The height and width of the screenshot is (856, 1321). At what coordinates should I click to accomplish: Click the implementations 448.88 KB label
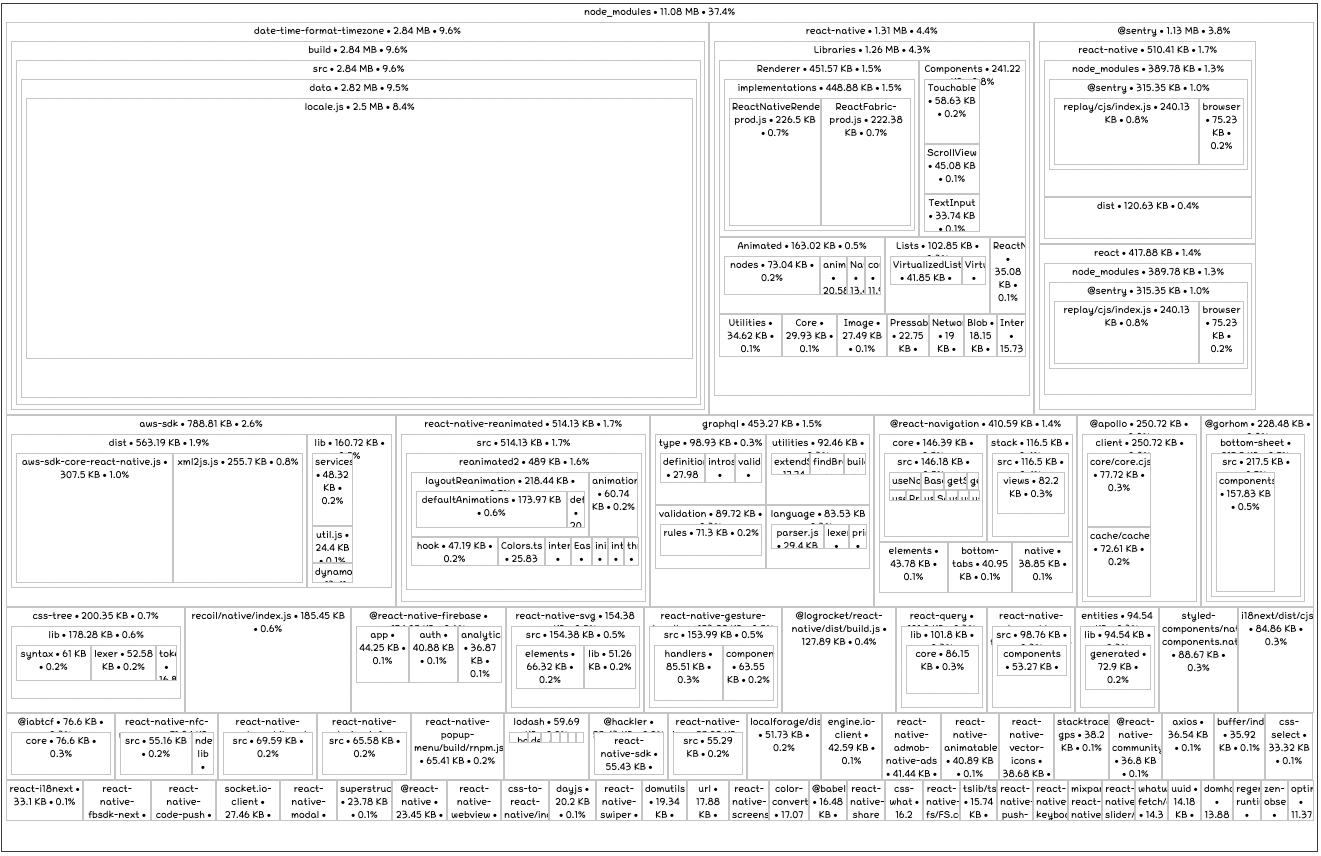click(x=819, y=88)
